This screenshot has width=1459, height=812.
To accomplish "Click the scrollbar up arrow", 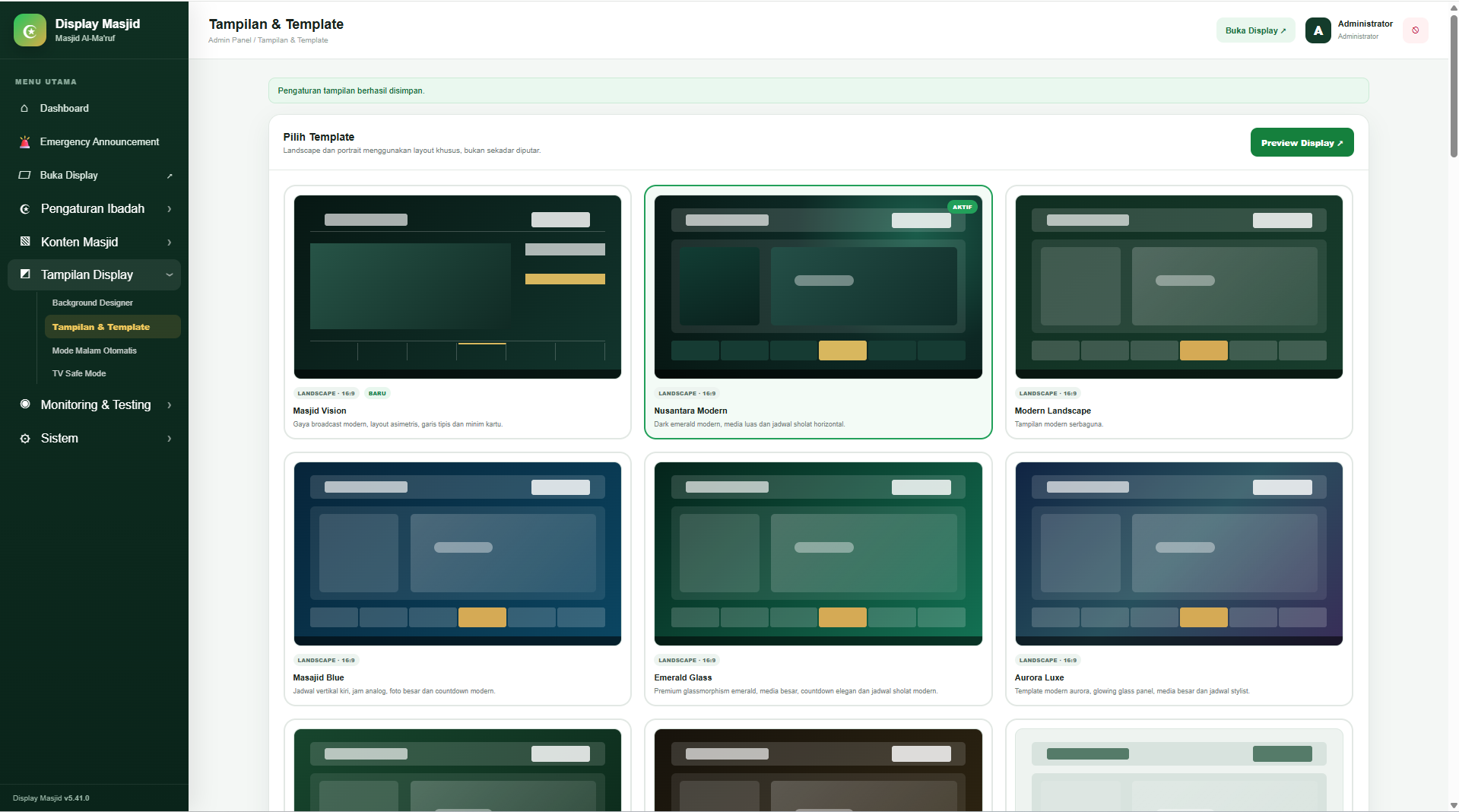I will (x=1453, y=7).
